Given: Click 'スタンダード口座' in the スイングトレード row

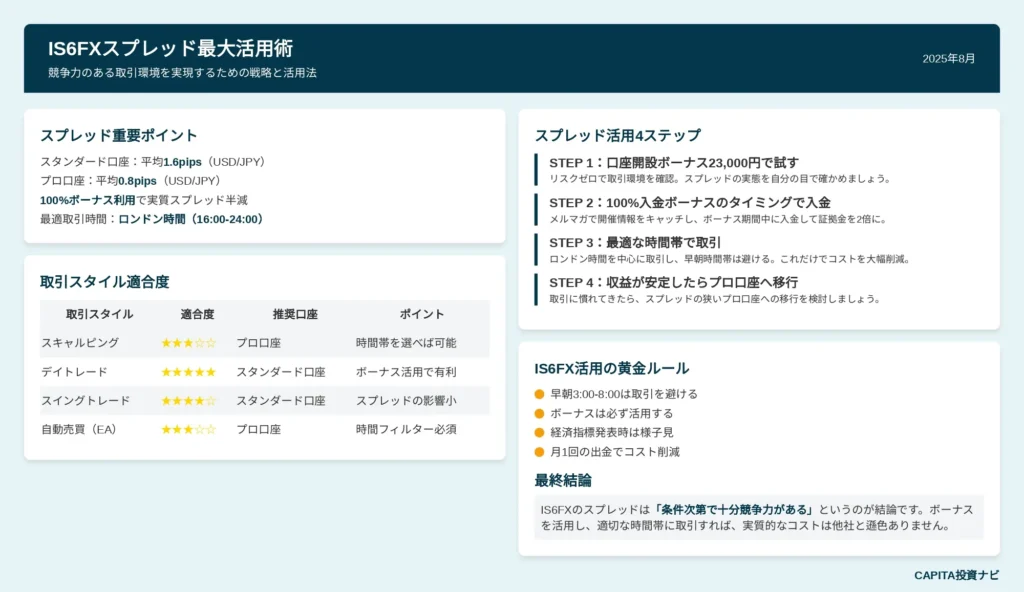Looking at the screenshot, I should pyautogui.click(x=281, y=401).
